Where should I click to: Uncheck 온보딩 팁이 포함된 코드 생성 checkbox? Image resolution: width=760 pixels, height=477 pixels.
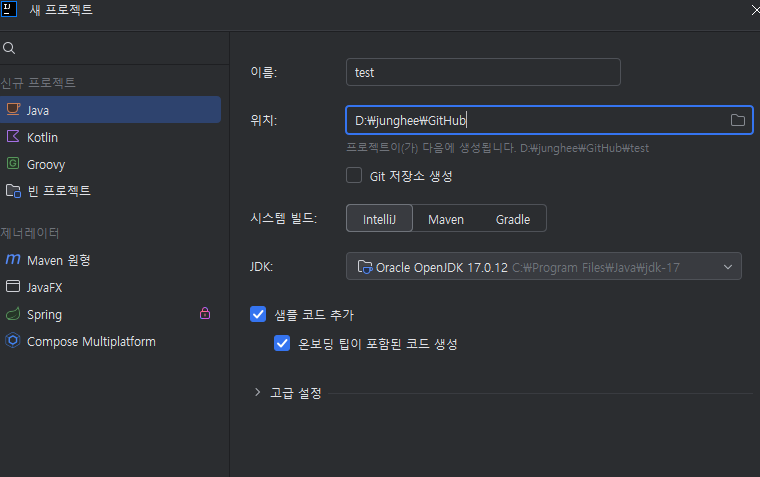click(x=282, y=343)
